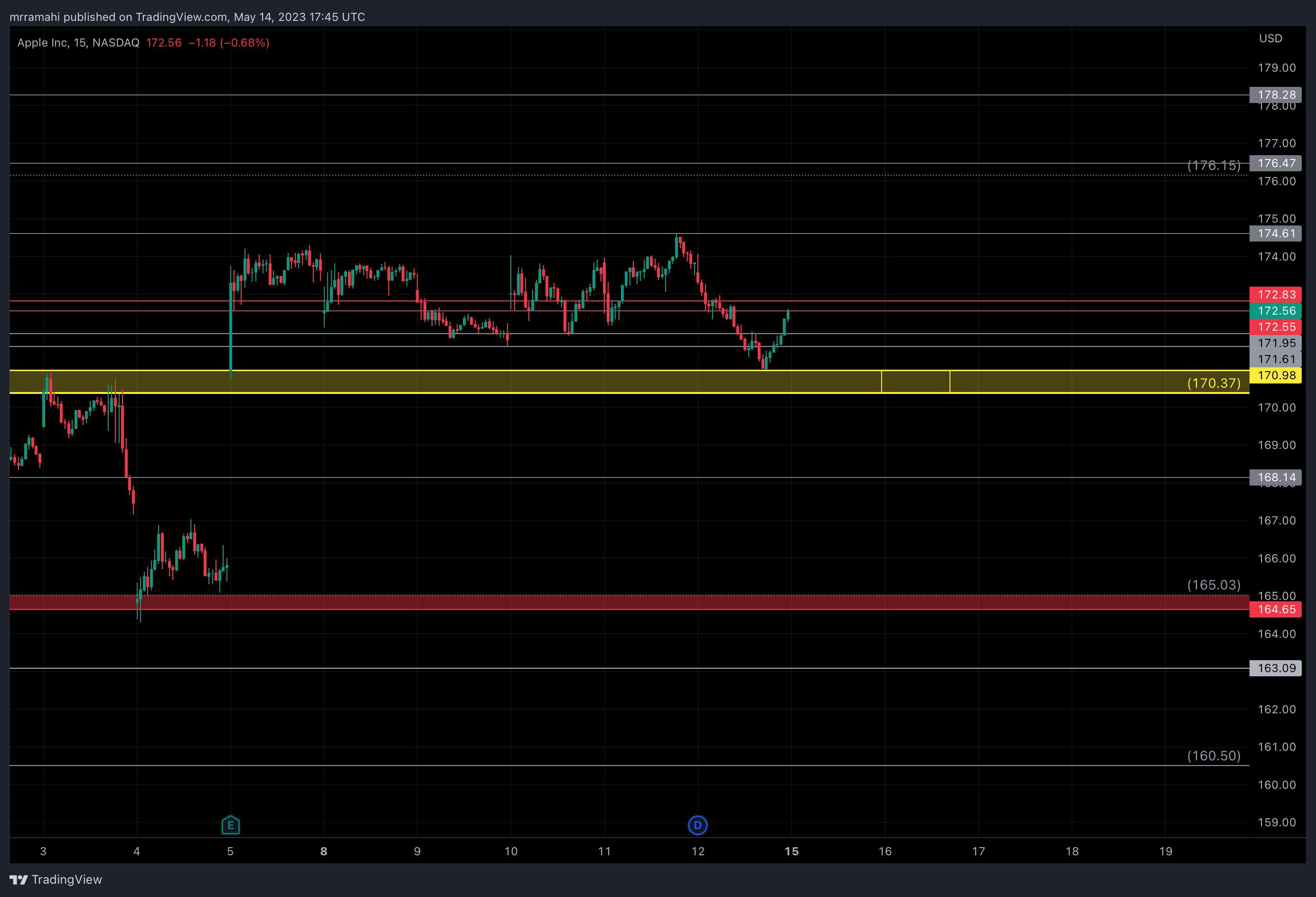Select the 178.28 horizontal line label

pos(1275,94)
